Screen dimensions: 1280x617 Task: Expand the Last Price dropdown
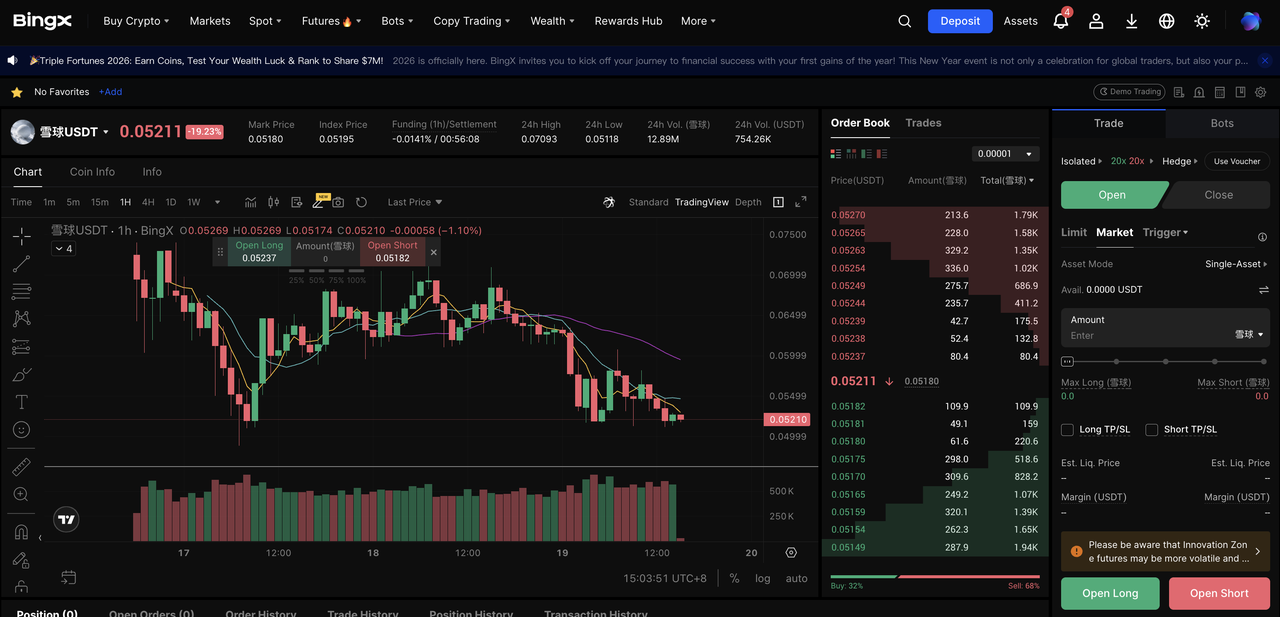414,202
